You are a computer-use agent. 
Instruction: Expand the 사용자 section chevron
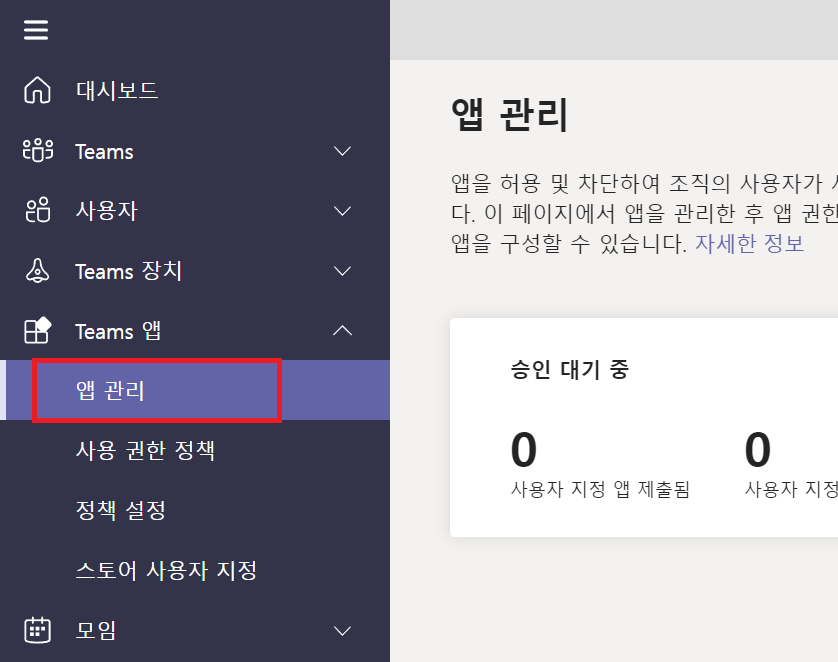pos(342,211)
